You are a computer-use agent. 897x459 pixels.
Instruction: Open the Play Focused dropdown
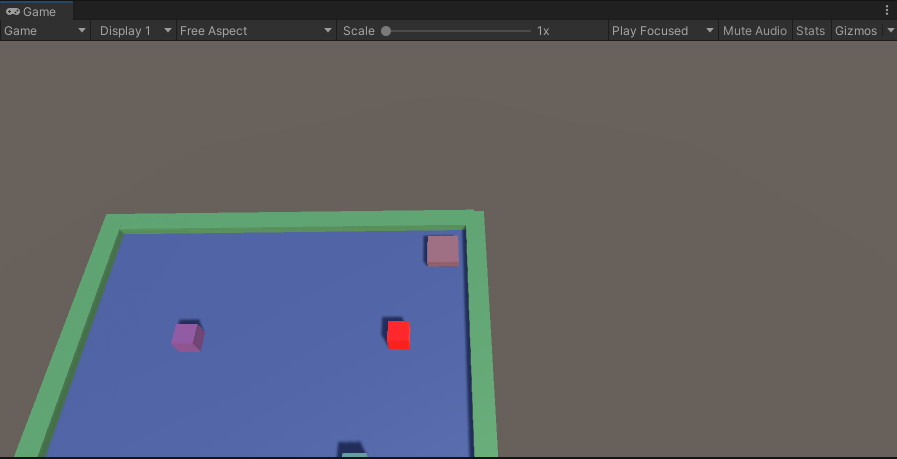(x=663, y=31)
